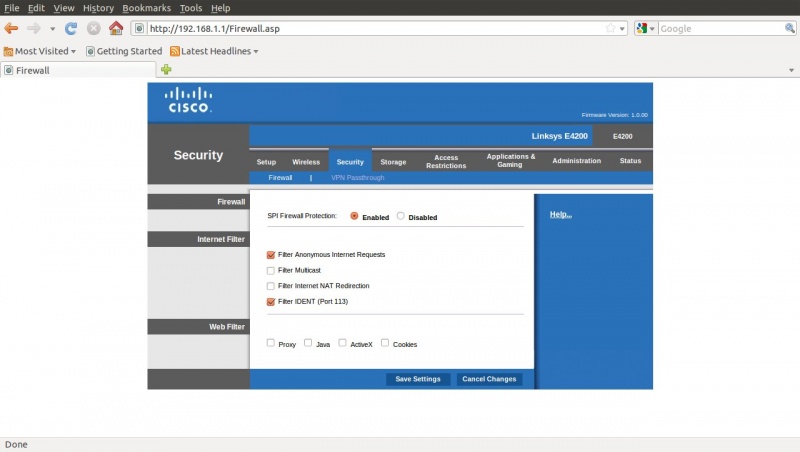800x452 pixels.
Task: Open the search engine selector dropdown
Action: [x=647, y=29]
